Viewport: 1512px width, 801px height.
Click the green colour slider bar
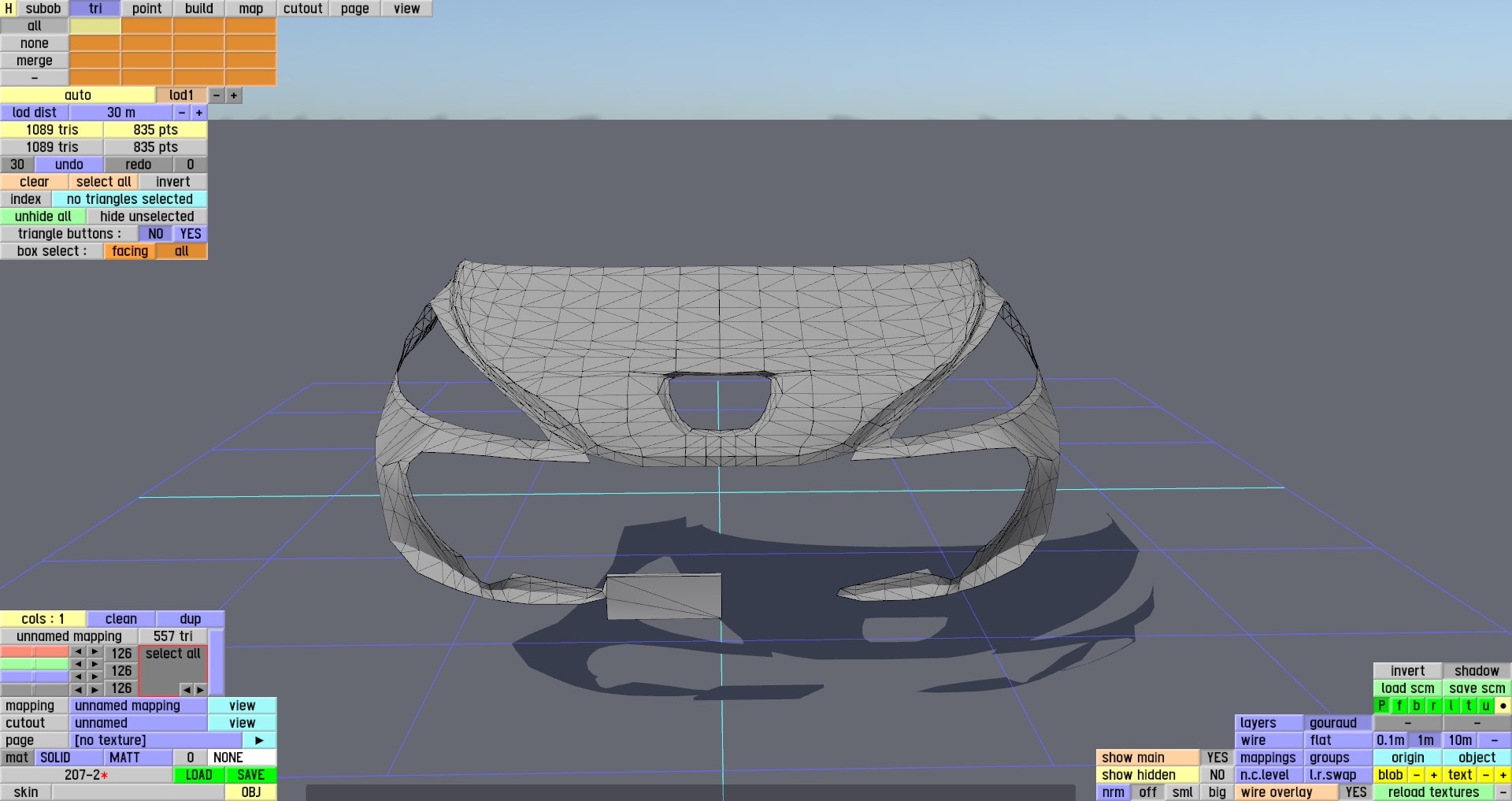[35, 664]
